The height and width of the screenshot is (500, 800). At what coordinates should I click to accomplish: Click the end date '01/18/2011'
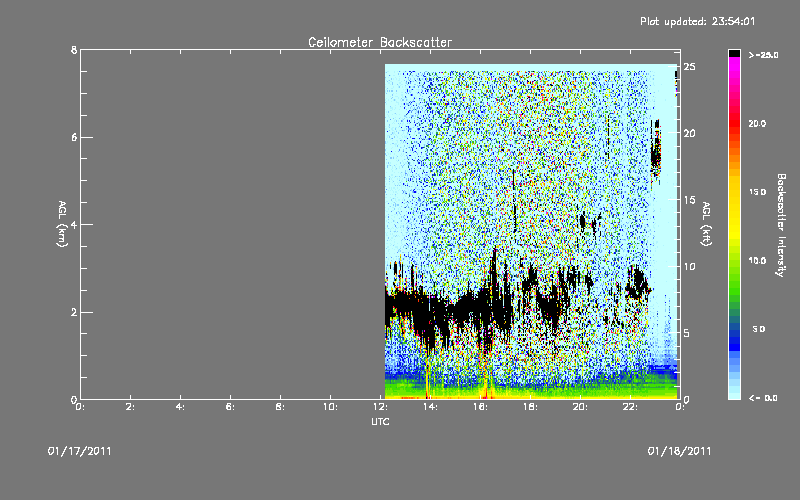tap(679, 451)
